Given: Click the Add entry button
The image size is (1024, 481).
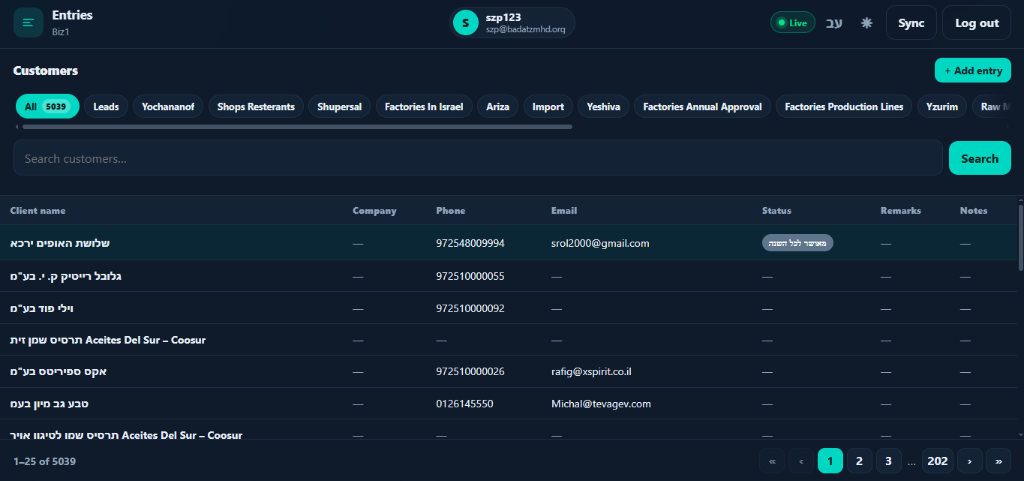Looking at the screenshot, I should pos(972,70).
